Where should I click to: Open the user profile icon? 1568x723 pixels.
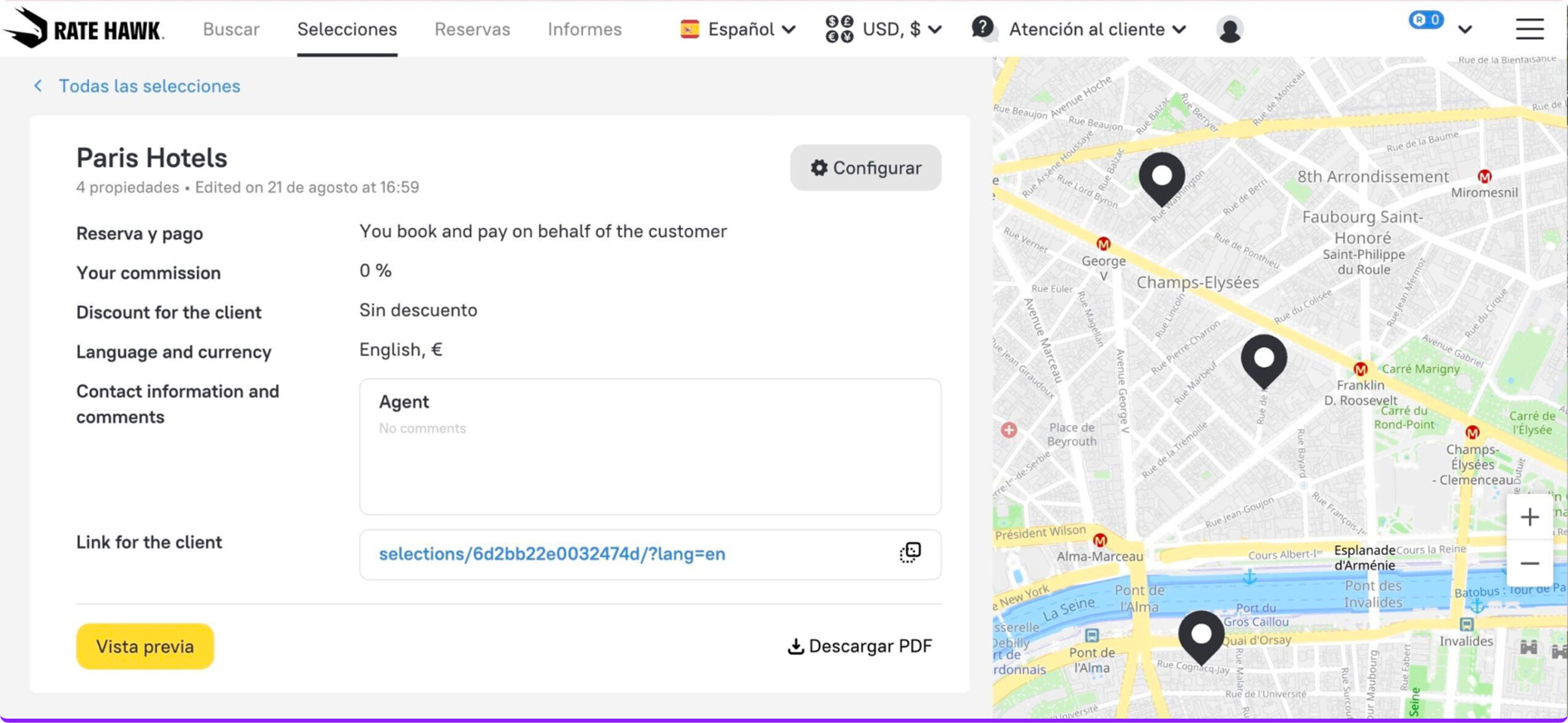click(x=1229, y=29)
